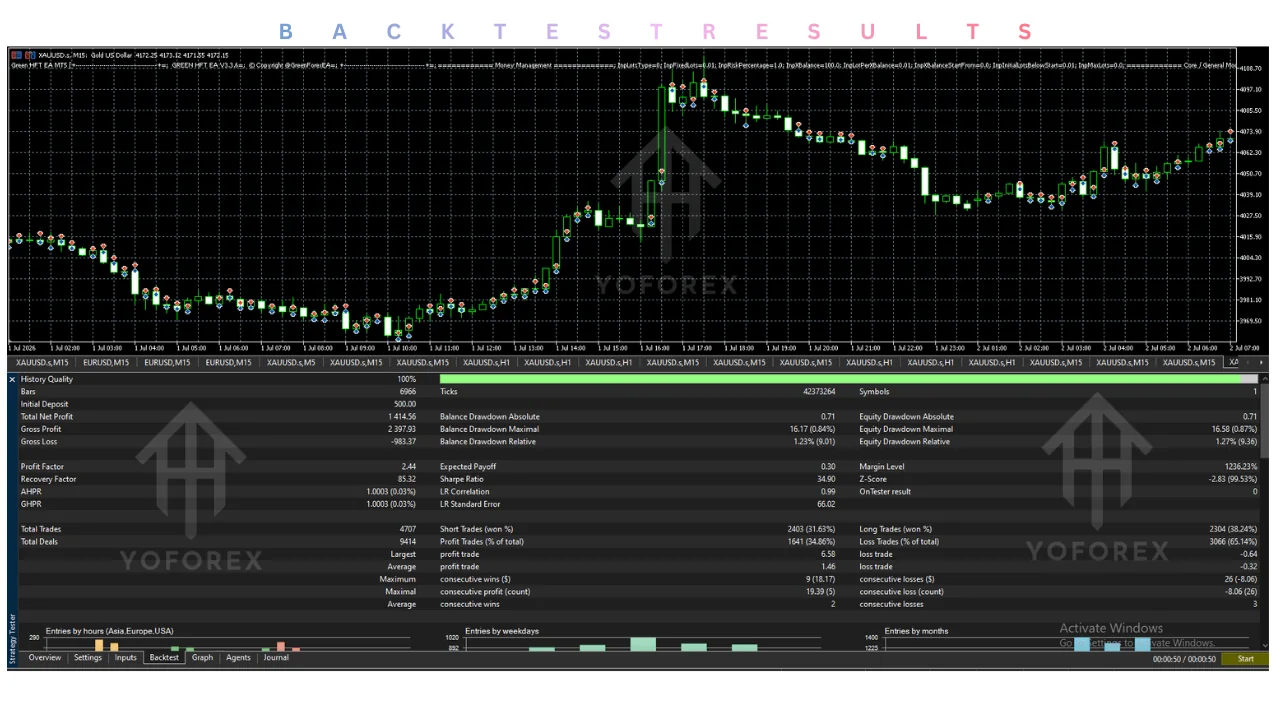Click the LR Correlation label

(465, 492)
